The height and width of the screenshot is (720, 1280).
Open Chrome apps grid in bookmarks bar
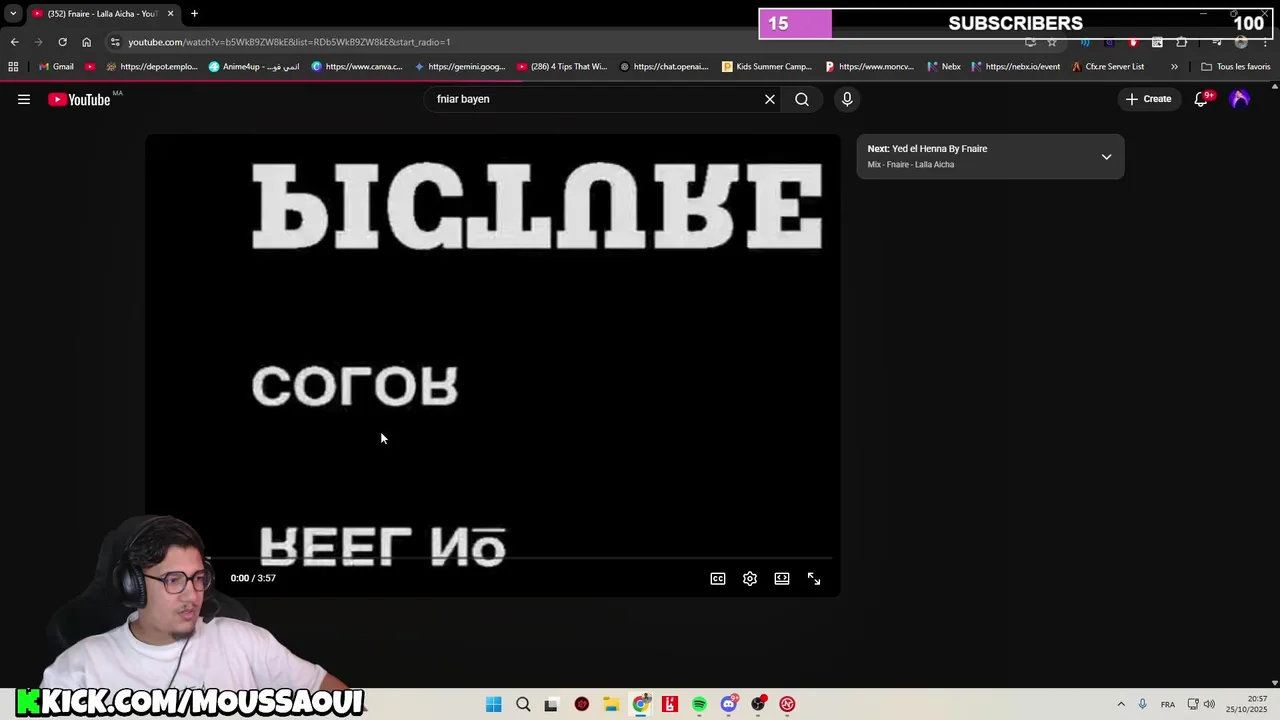tap(13, 67)
